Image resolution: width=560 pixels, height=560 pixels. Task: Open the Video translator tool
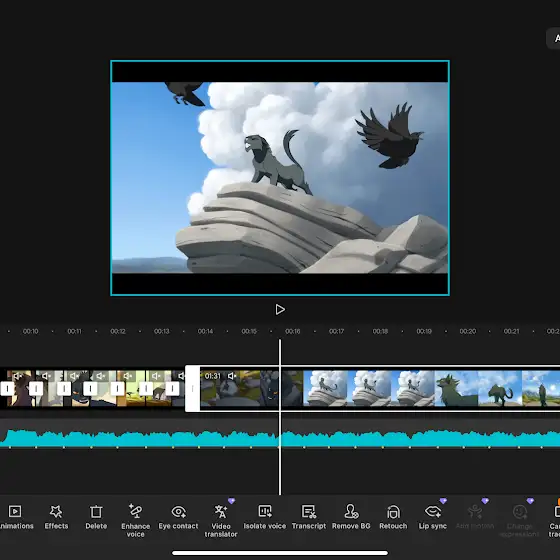click(221, 521)
